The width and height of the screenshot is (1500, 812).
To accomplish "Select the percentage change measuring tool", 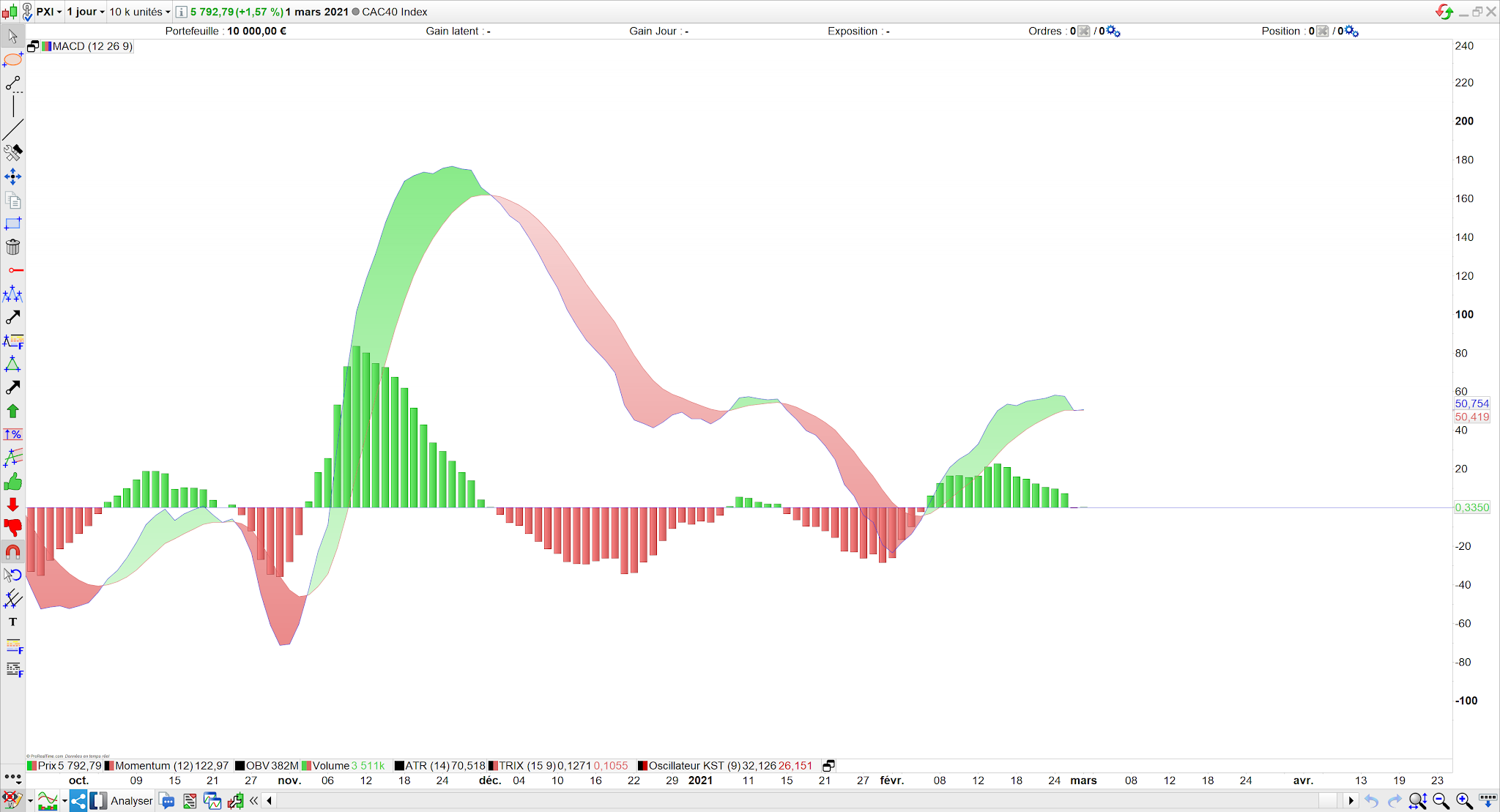I will (12, 434).
